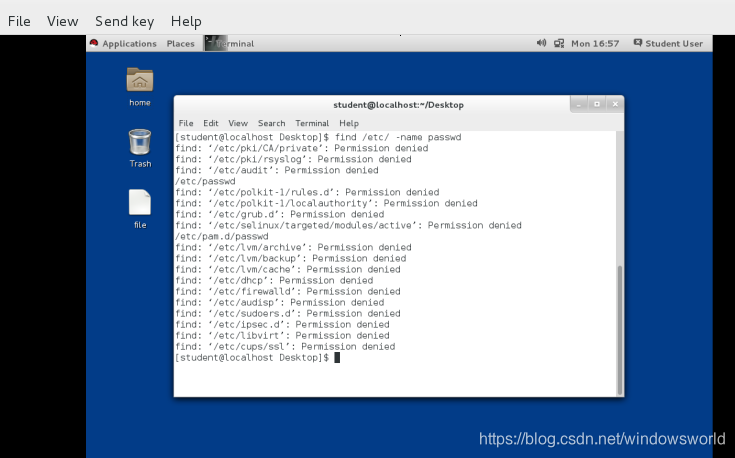Click the '/etc/lvm/backup' permission denied line
735x458 pixels.
point(291,258)
